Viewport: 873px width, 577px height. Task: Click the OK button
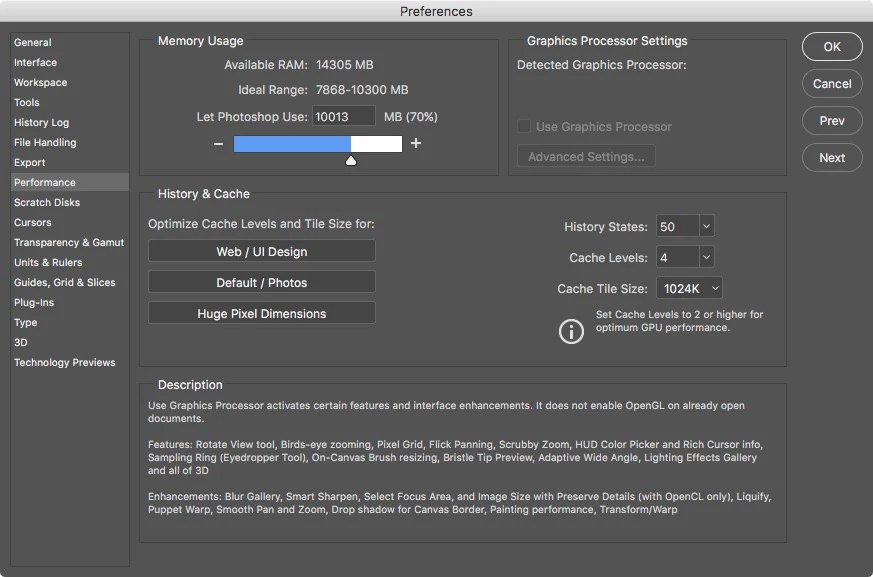(x=832, y=47)
